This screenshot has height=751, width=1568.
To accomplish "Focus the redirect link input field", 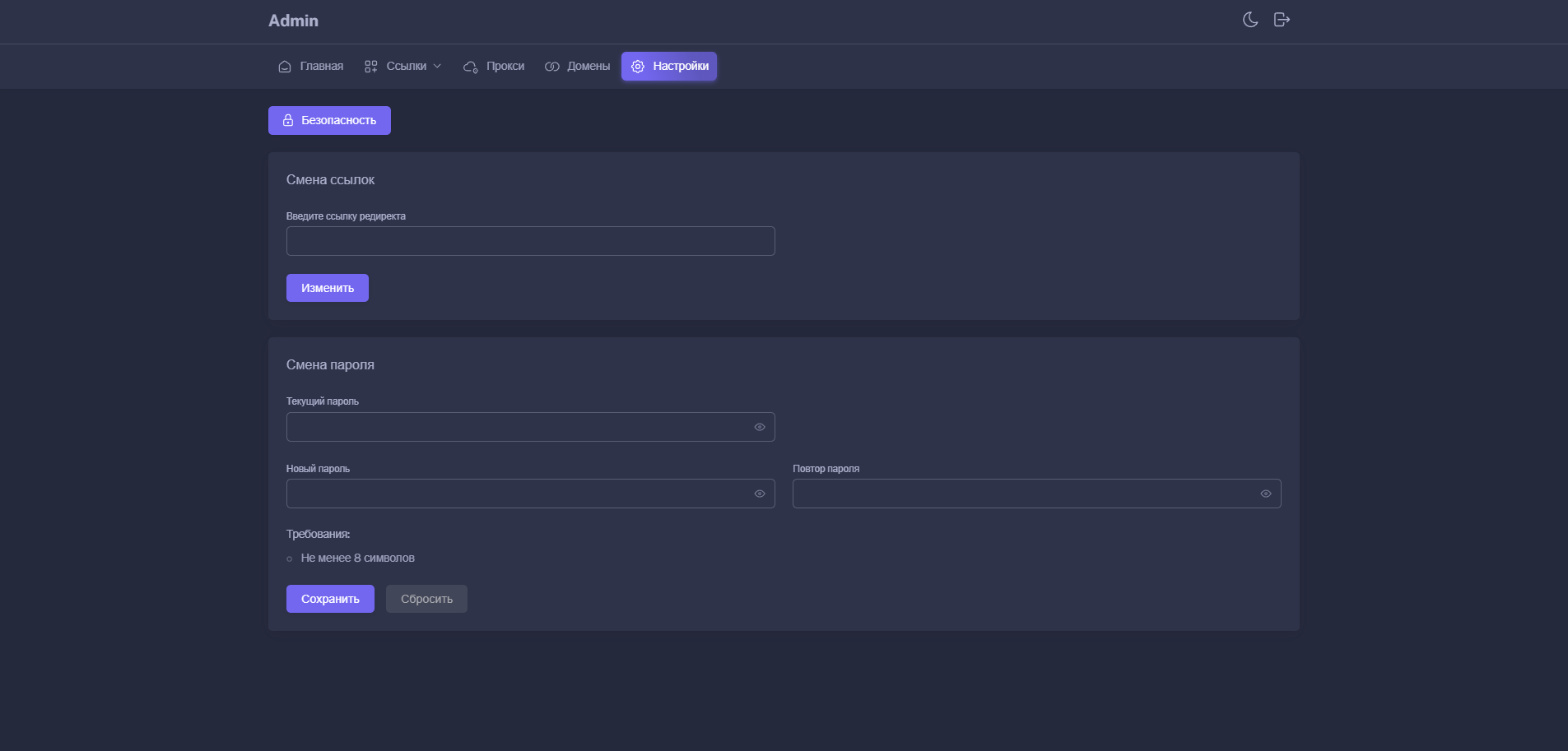I will tap(531, 241).
